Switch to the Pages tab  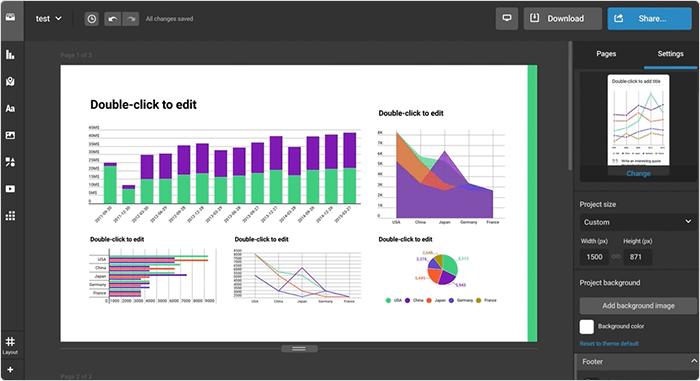point(606,54)
